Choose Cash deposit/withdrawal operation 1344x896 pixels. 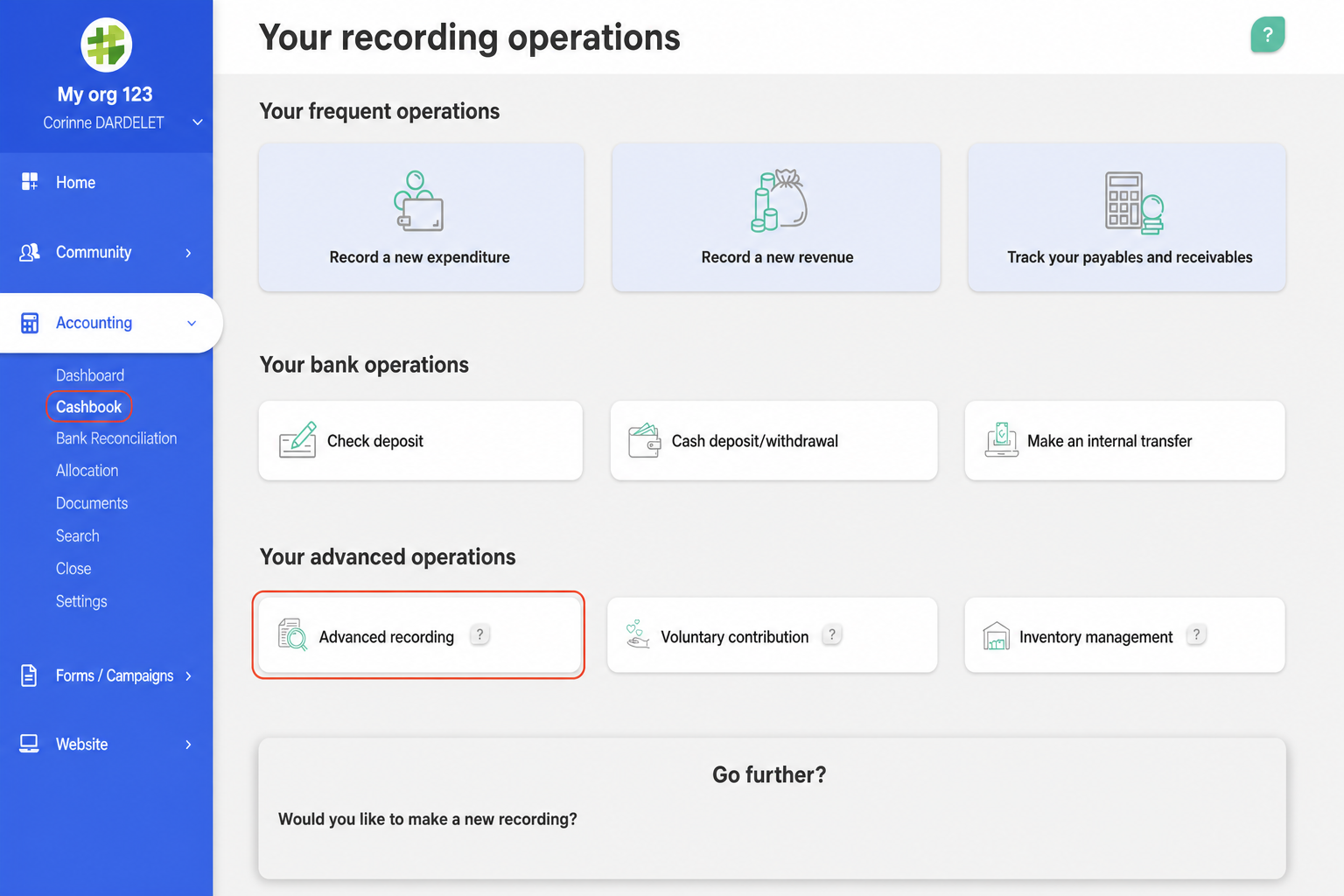pos(773,440)
